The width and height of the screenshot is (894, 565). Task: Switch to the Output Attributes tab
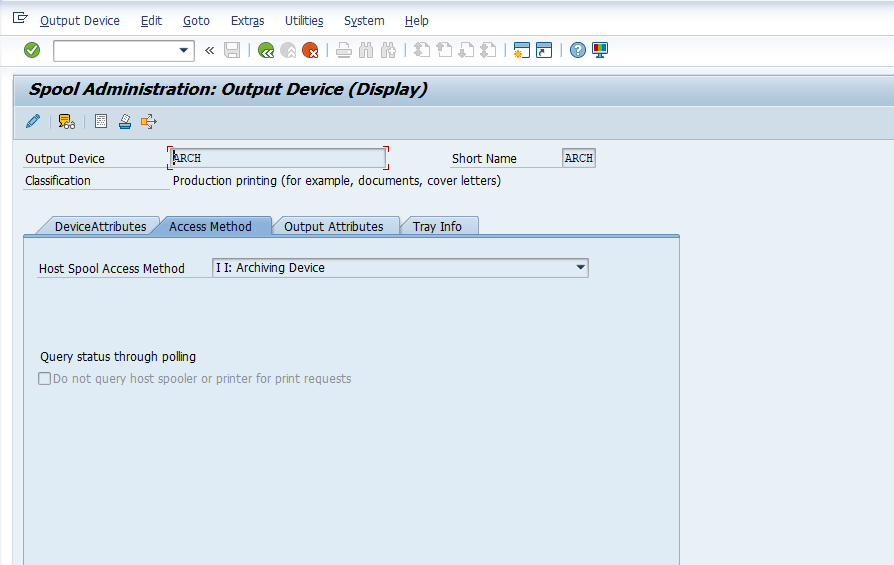pyautogui.click(x=334, y=226)
